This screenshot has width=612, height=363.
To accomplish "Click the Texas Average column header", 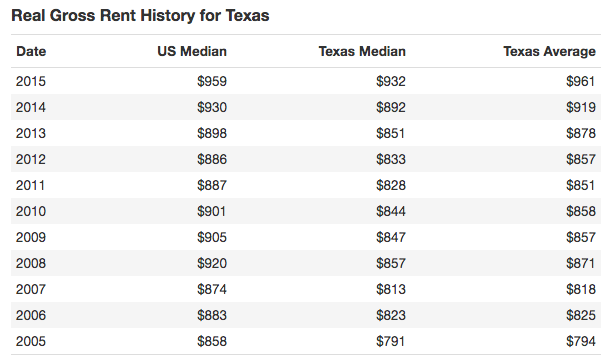I will click(x=550, y=51).
